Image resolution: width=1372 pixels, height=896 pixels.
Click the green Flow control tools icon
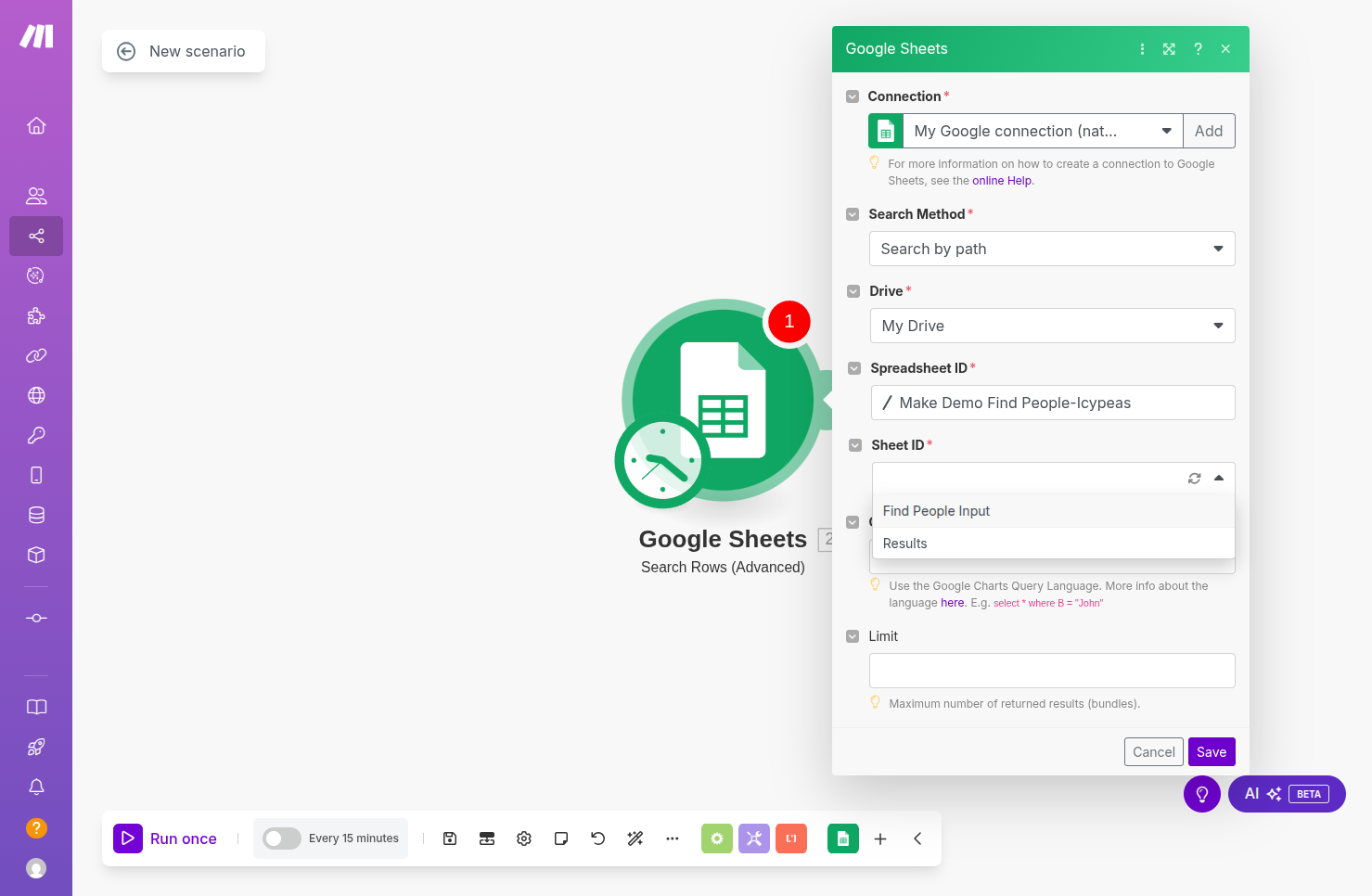717,838
